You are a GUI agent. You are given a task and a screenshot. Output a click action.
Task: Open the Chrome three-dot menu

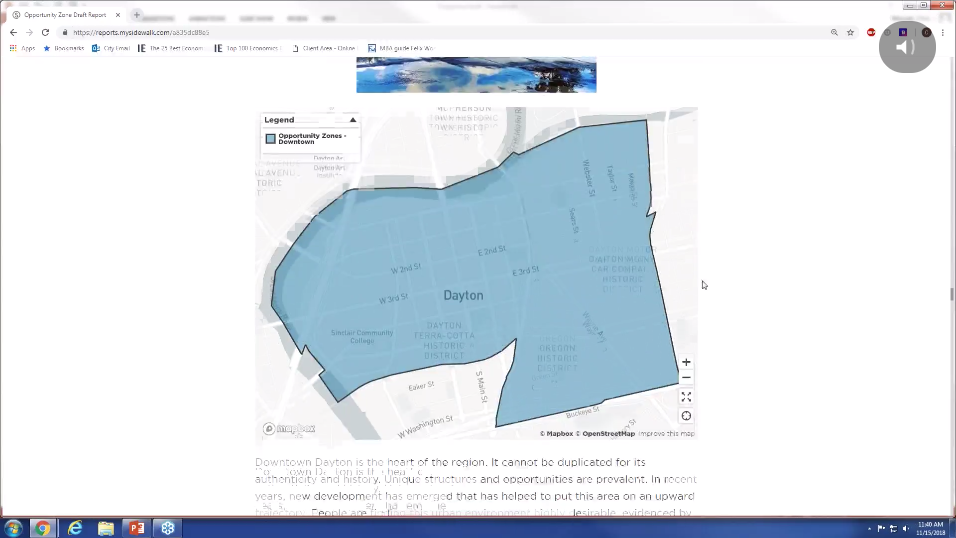pyautogui.click(x=943, y=32)
